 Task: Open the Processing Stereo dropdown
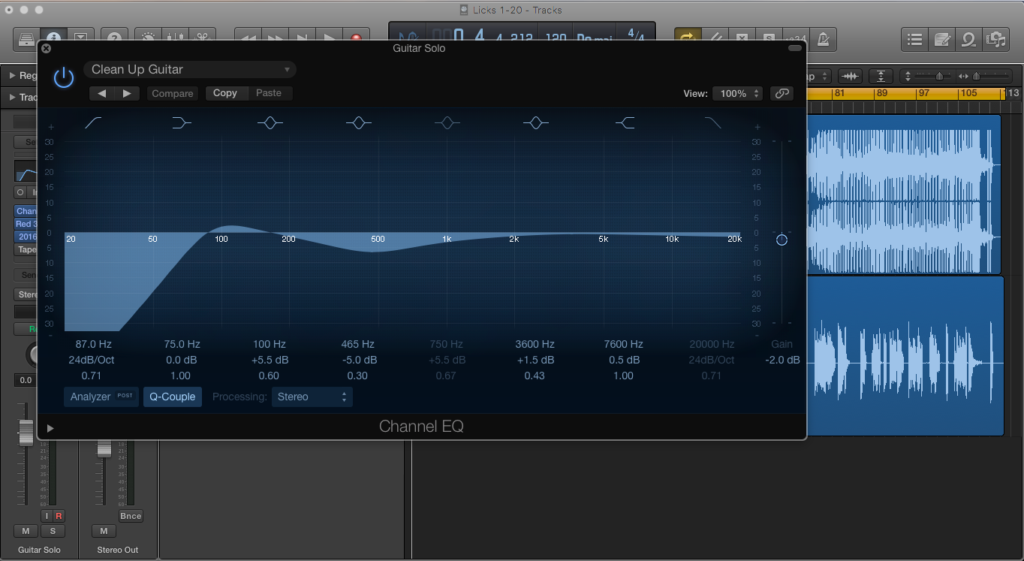(x=312, y=397)
